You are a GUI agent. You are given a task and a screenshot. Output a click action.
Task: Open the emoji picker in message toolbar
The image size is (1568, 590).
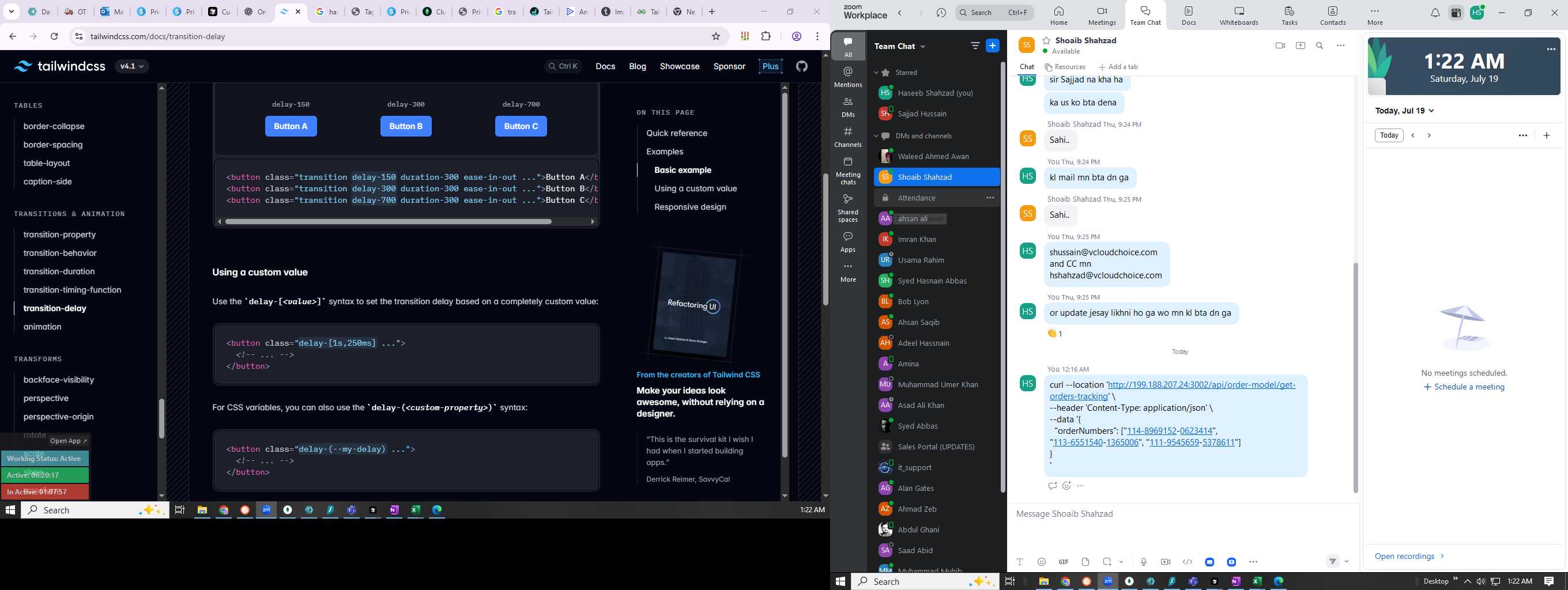tap(1042, 561)
